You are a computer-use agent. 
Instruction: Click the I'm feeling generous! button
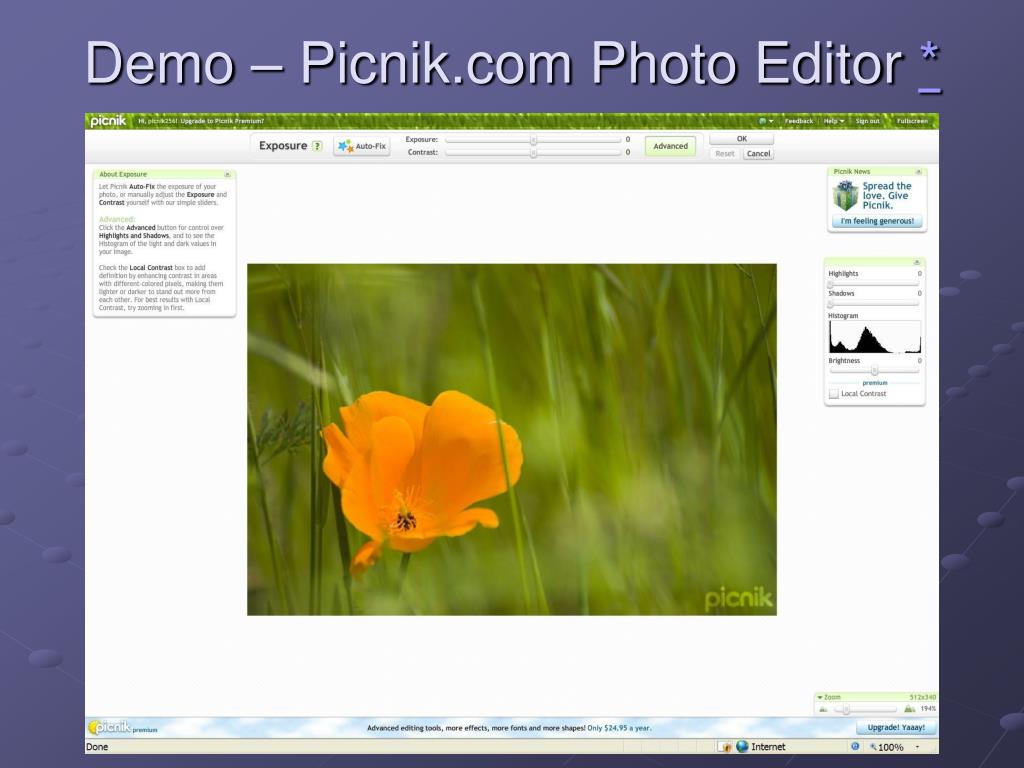[x=877, y=221]
